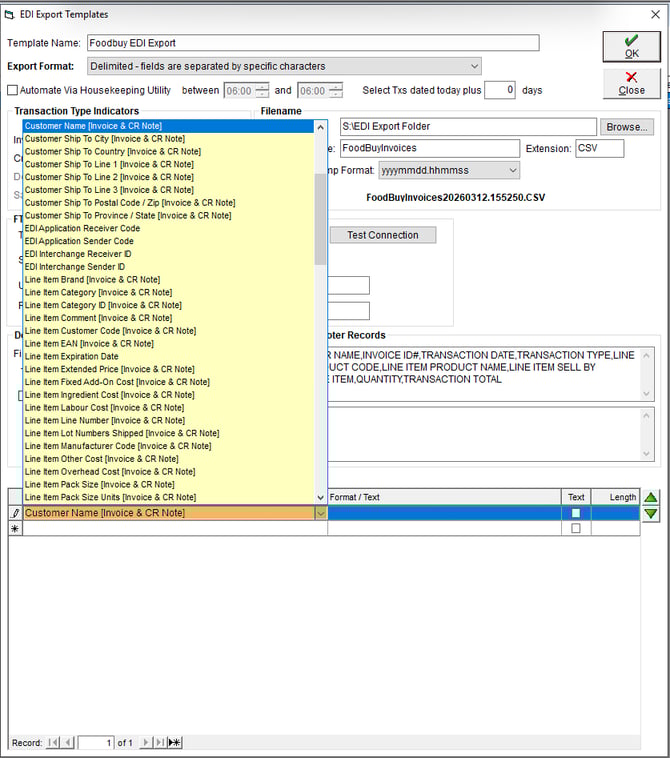Image resolution: width=670 pixels, height=758 pixels.
Task: Select Line Item Brand option
Action: click(168, 279)
